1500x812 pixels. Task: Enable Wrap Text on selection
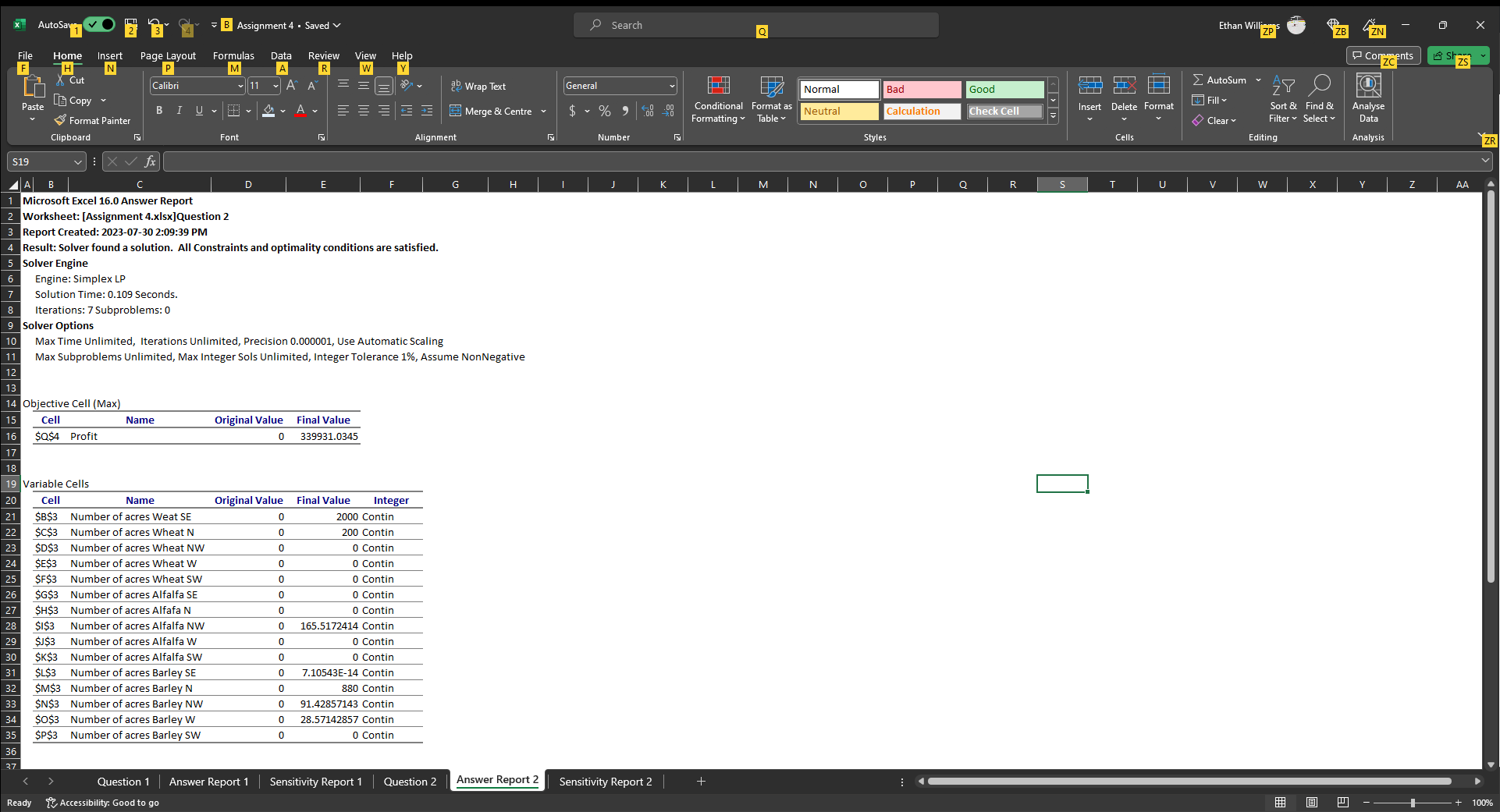click(478, 86)
